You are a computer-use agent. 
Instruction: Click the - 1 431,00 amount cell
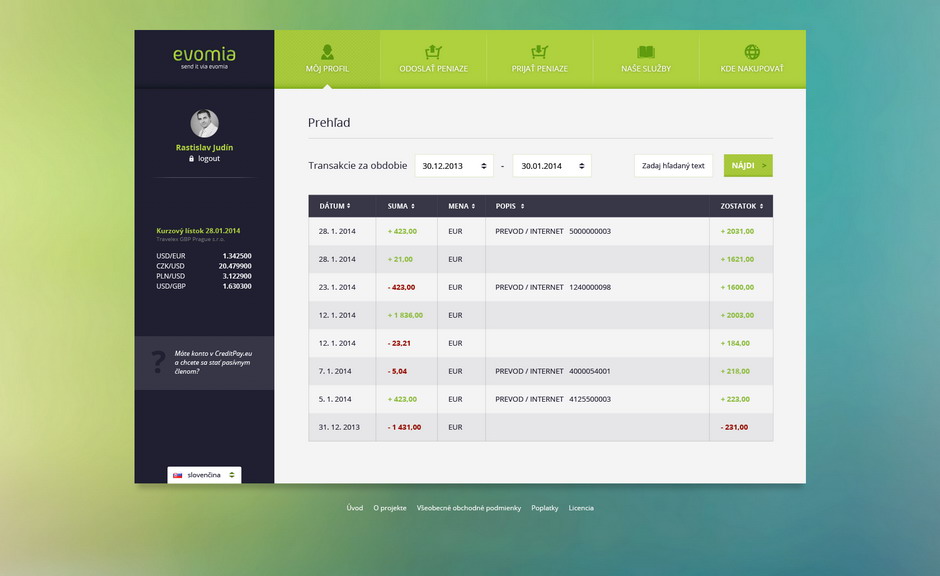point(405,427)
